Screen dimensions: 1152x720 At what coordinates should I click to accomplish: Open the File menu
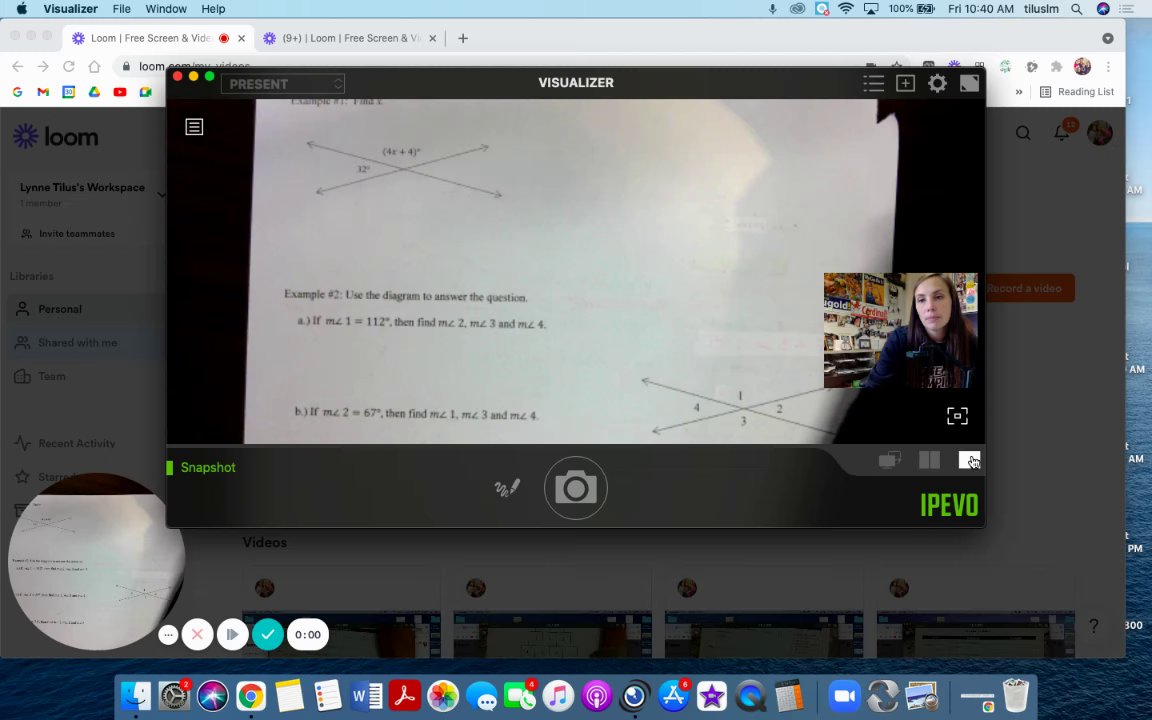click(121, 9)
